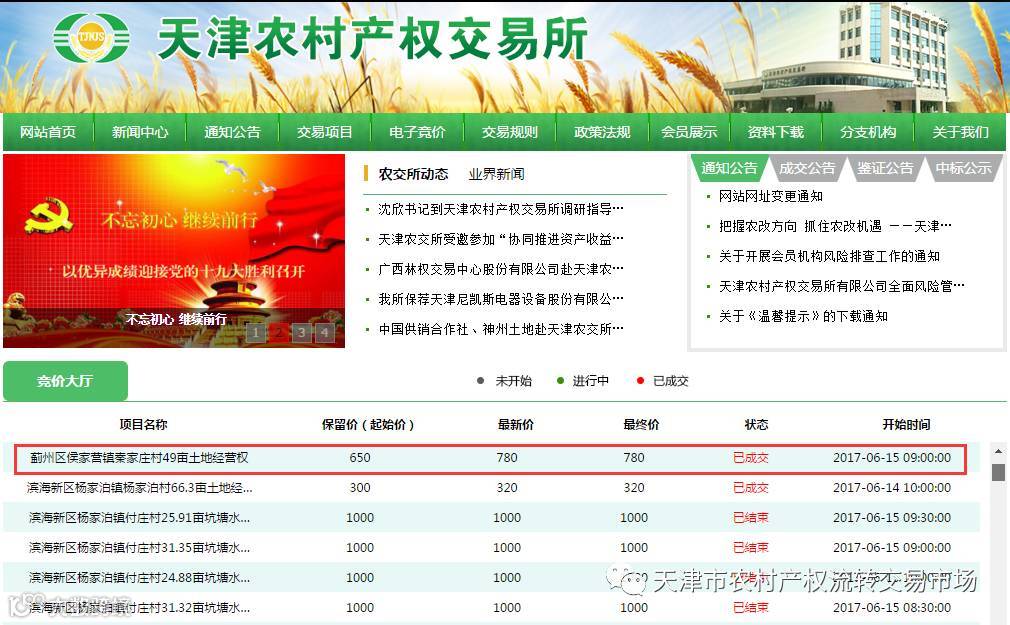1010x625 pixels.
Task: Open project 滨海新区杨家泊镇杨家泊村66.3亩土地经
Action: click(x=139, y=488)
